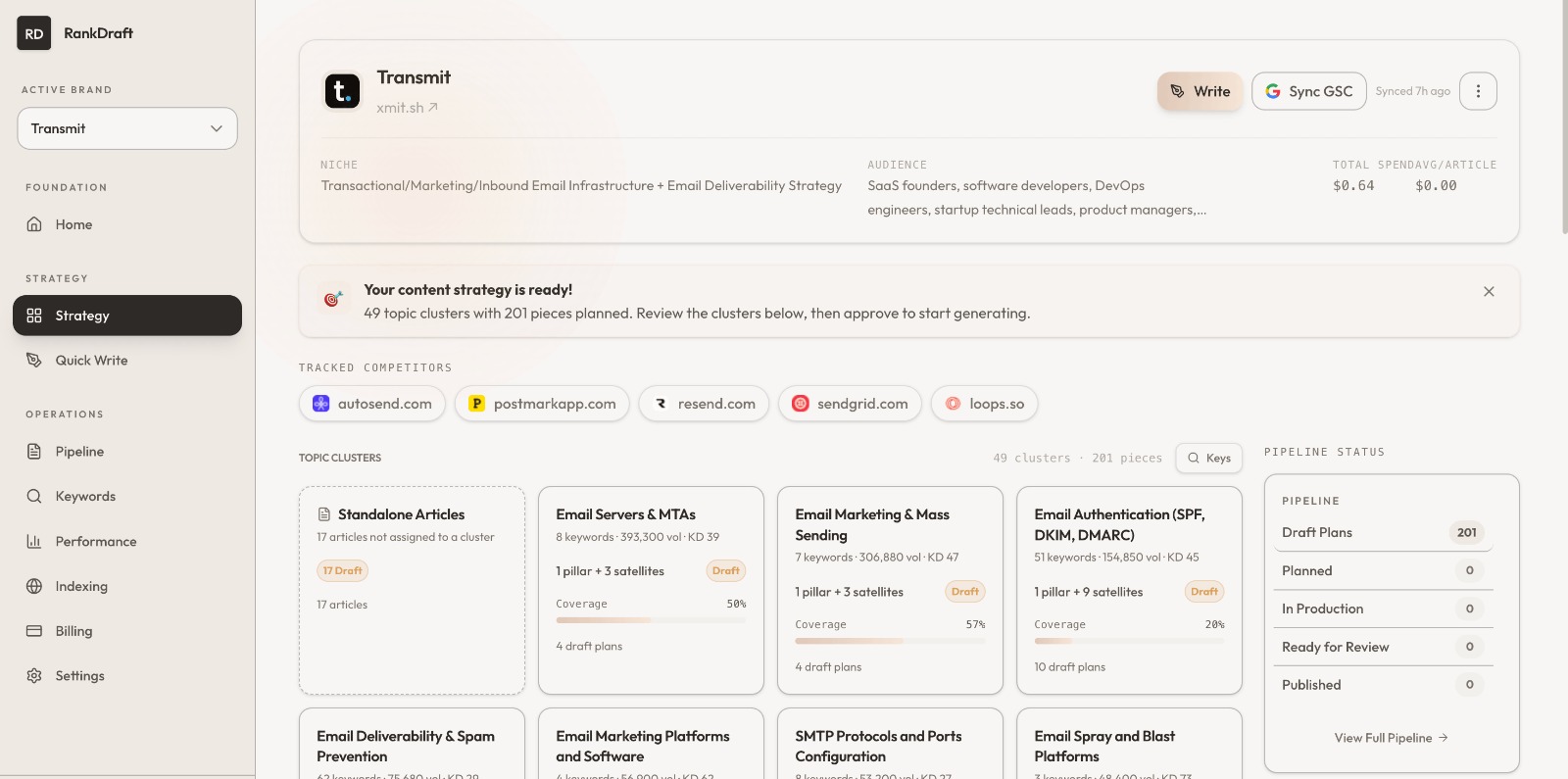
Task: Open the three-dot more options menu
Action: (1478, 91)
